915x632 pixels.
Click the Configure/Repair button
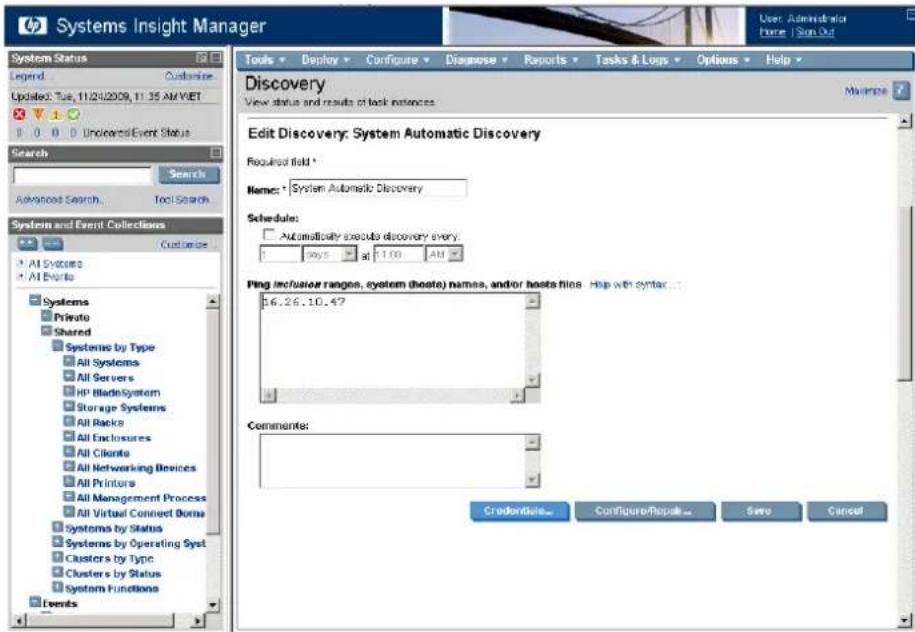tap(645, 511)
